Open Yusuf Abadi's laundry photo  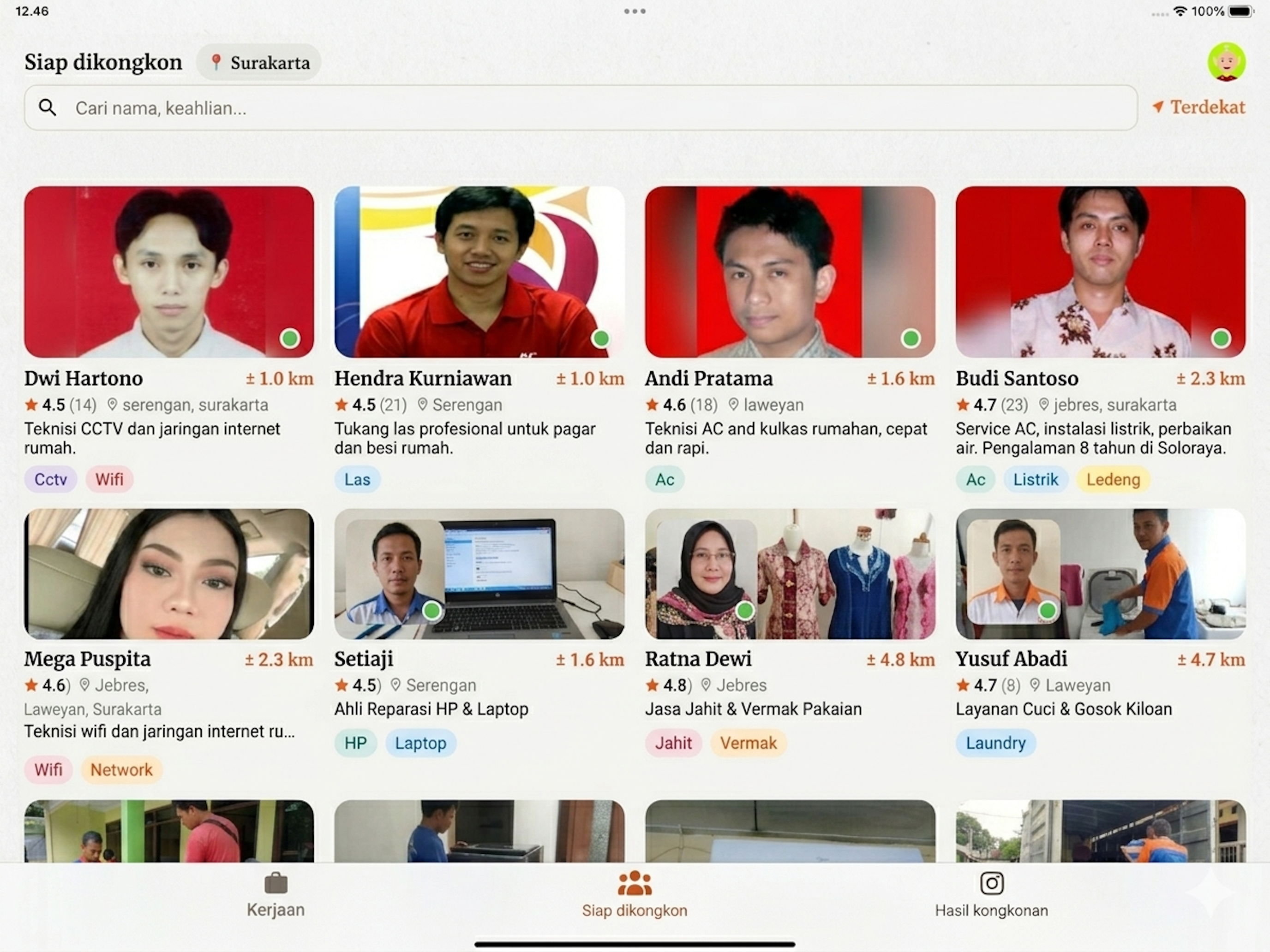click(x=1101, y=574)
